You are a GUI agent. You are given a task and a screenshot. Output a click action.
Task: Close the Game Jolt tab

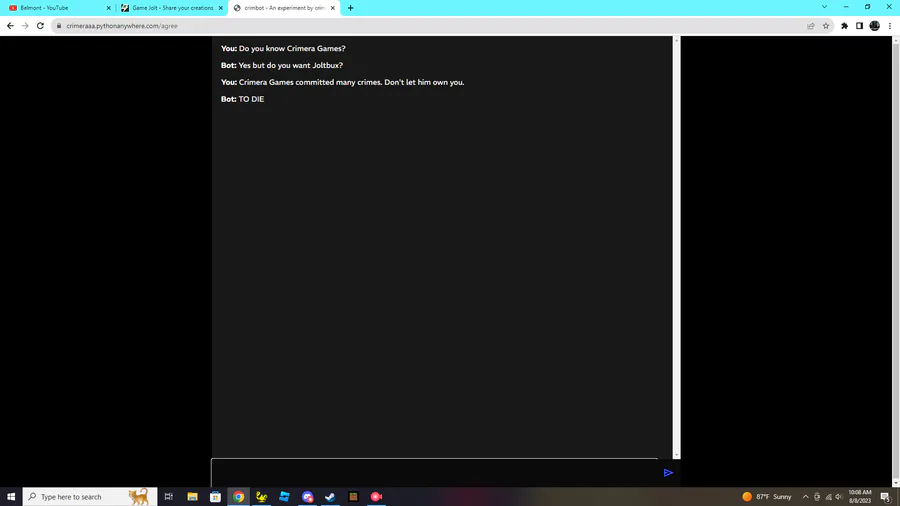coord(220,8)
